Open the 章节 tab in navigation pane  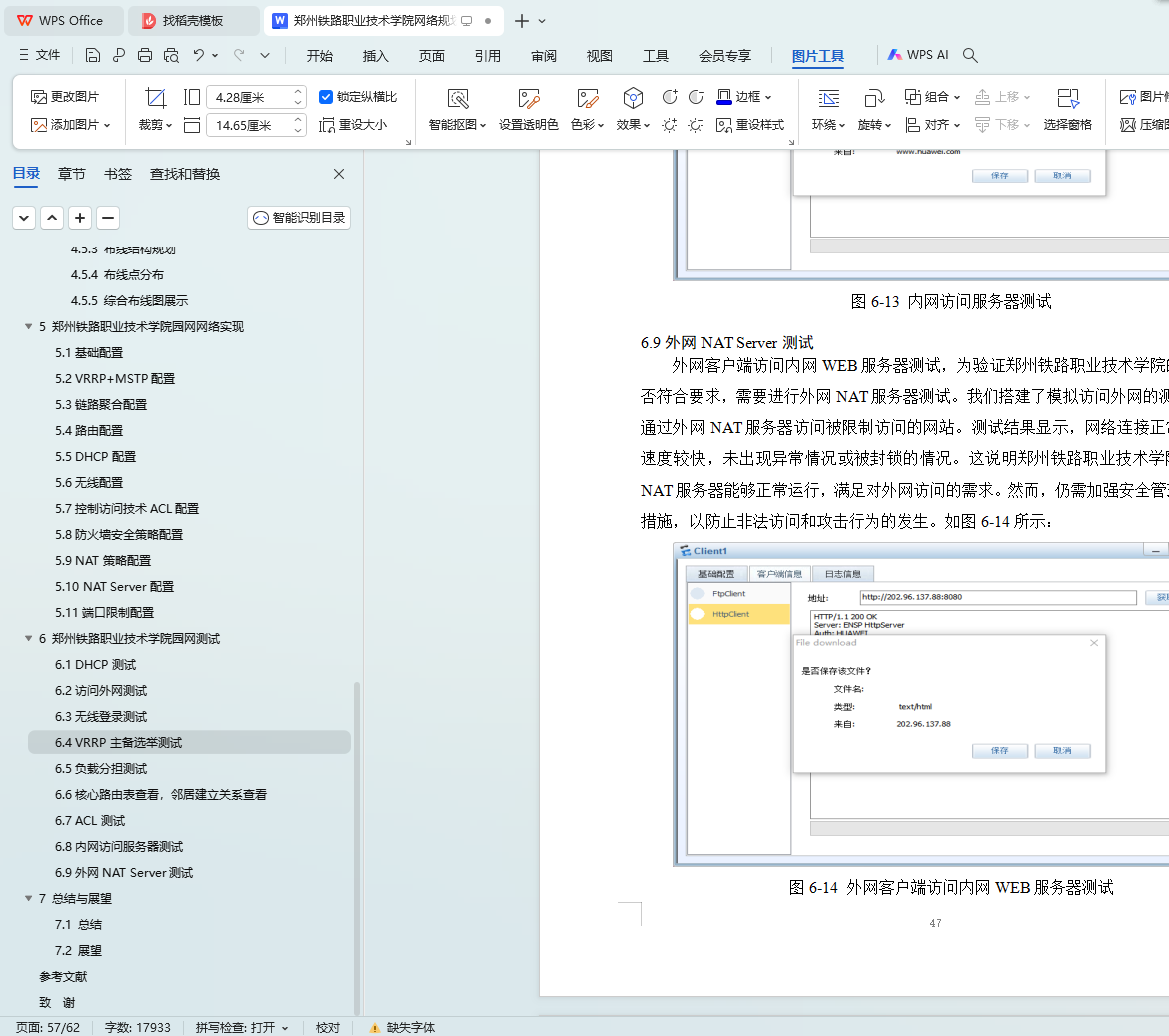(x=72, y=174)
